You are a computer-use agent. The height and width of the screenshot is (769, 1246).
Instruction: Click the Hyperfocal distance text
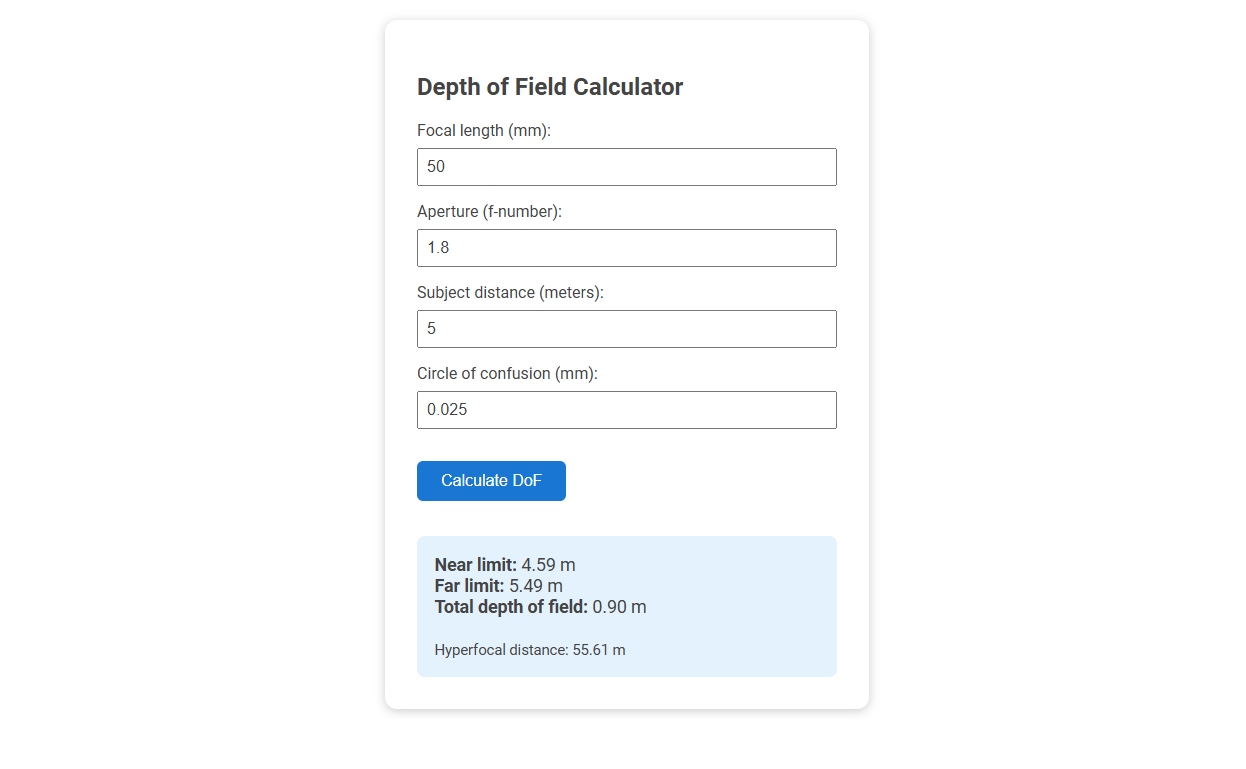(x=531, y=649)
